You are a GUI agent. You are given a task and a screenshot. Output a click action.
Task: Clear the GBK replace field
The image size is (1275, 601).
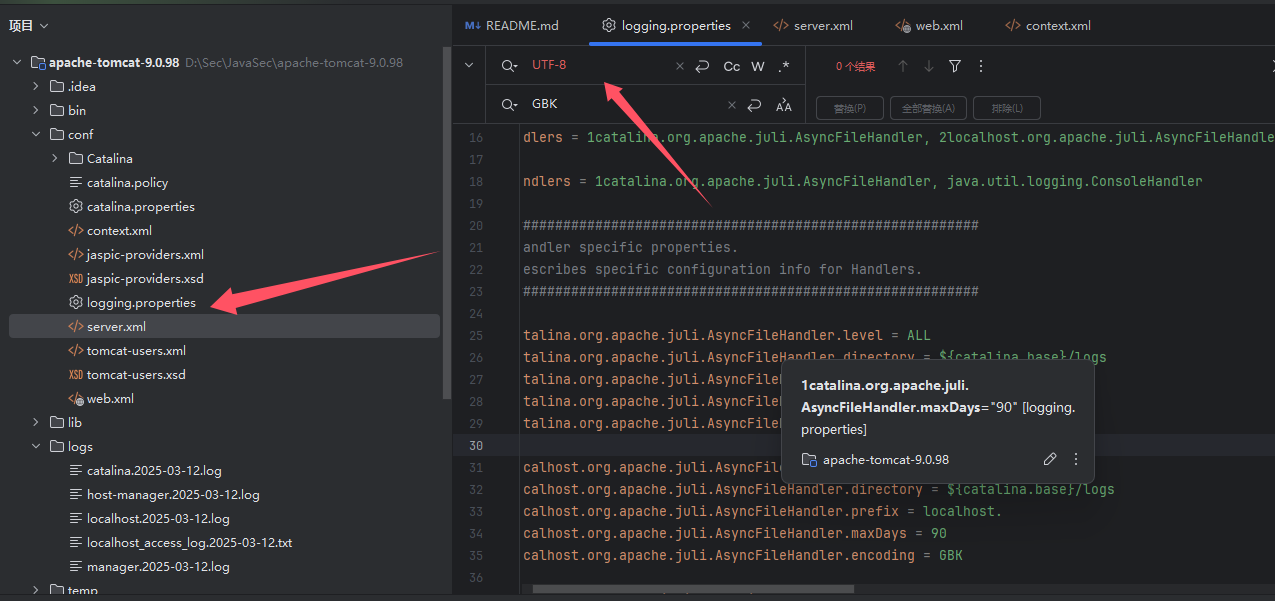tap(732, 105)
